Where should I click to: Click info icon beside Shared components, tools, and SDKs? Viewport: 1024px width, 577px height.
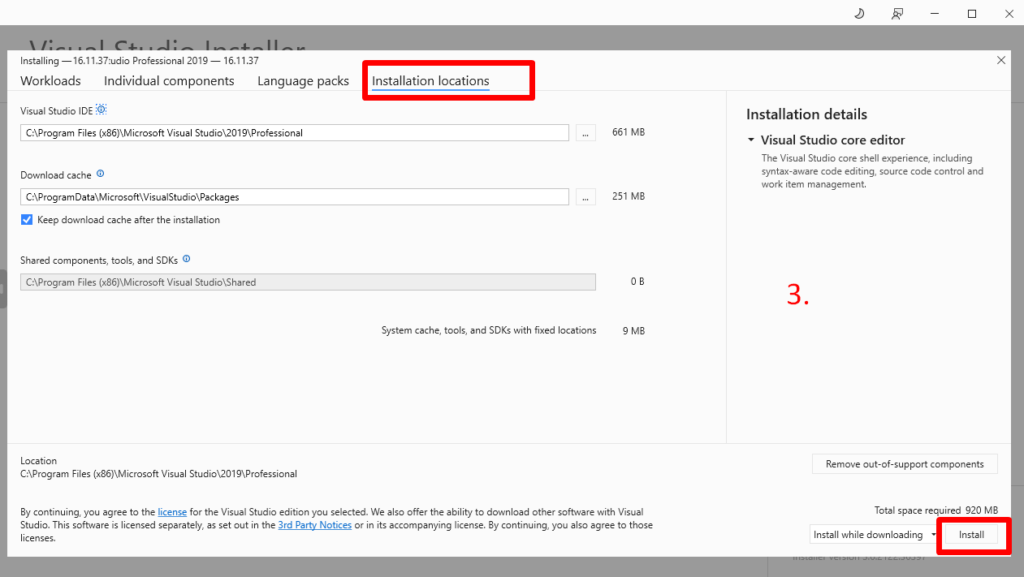pyautogui.click(x=186, y=259)
